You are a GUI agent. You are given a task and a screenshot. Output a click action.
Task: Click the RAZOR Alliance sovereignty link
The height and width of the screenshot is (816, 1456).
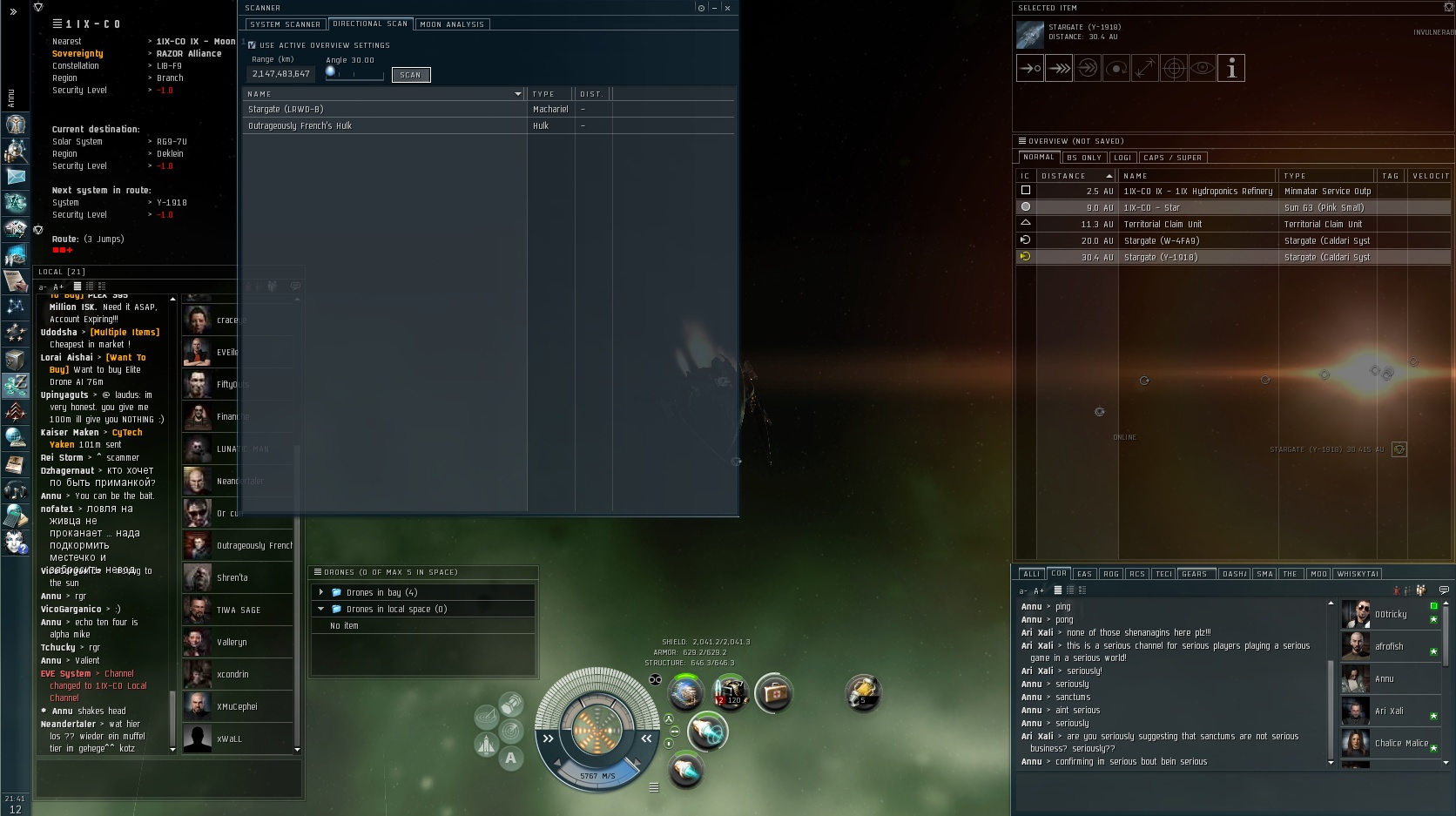click(x=189, y=54)
